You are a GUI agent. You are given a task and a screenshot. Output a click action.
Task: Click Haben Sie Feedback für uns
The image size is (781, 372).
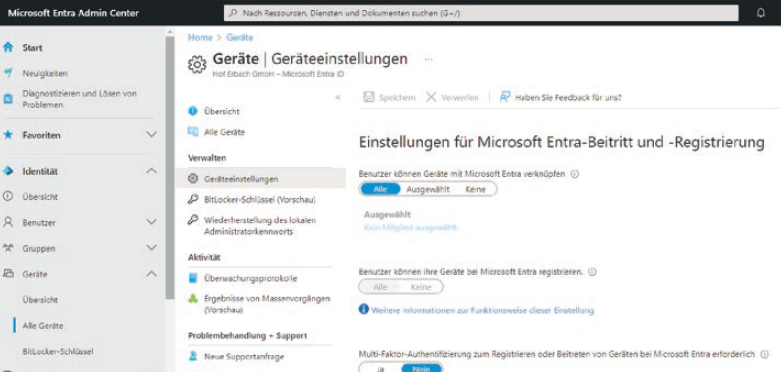pyautogui.click(x=560, y=97)
